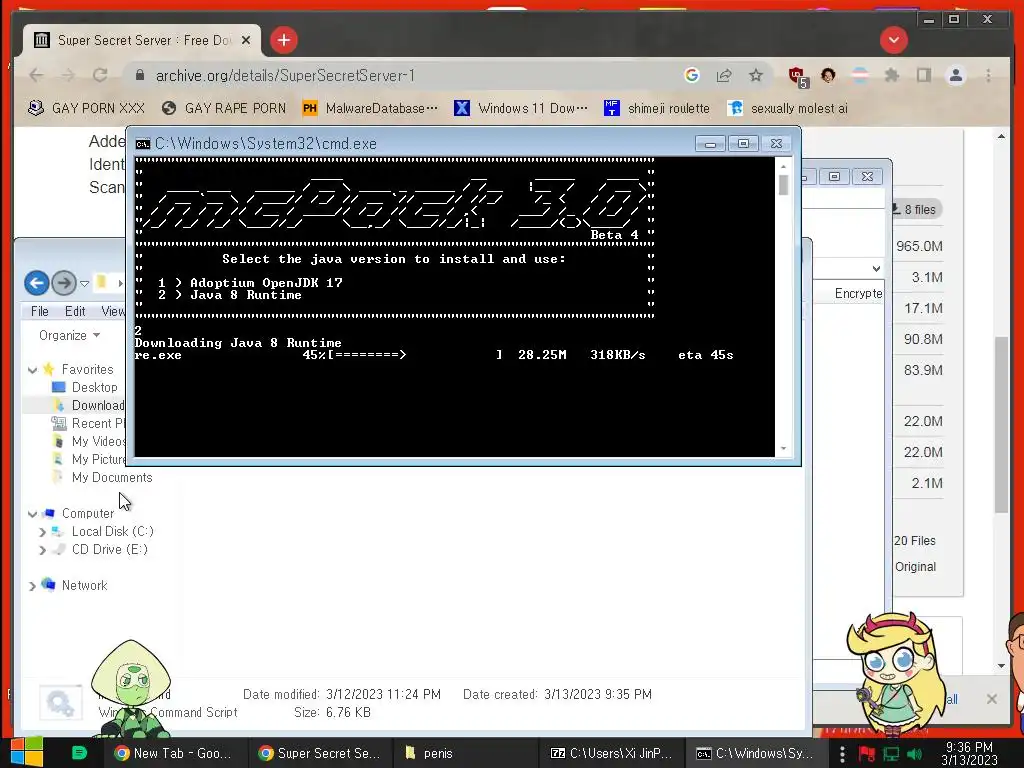Image resolution: width=1024 pixels, height=768 pixels.
Task: Open the Edit menu in Explorer
Action: pos(75,312)
